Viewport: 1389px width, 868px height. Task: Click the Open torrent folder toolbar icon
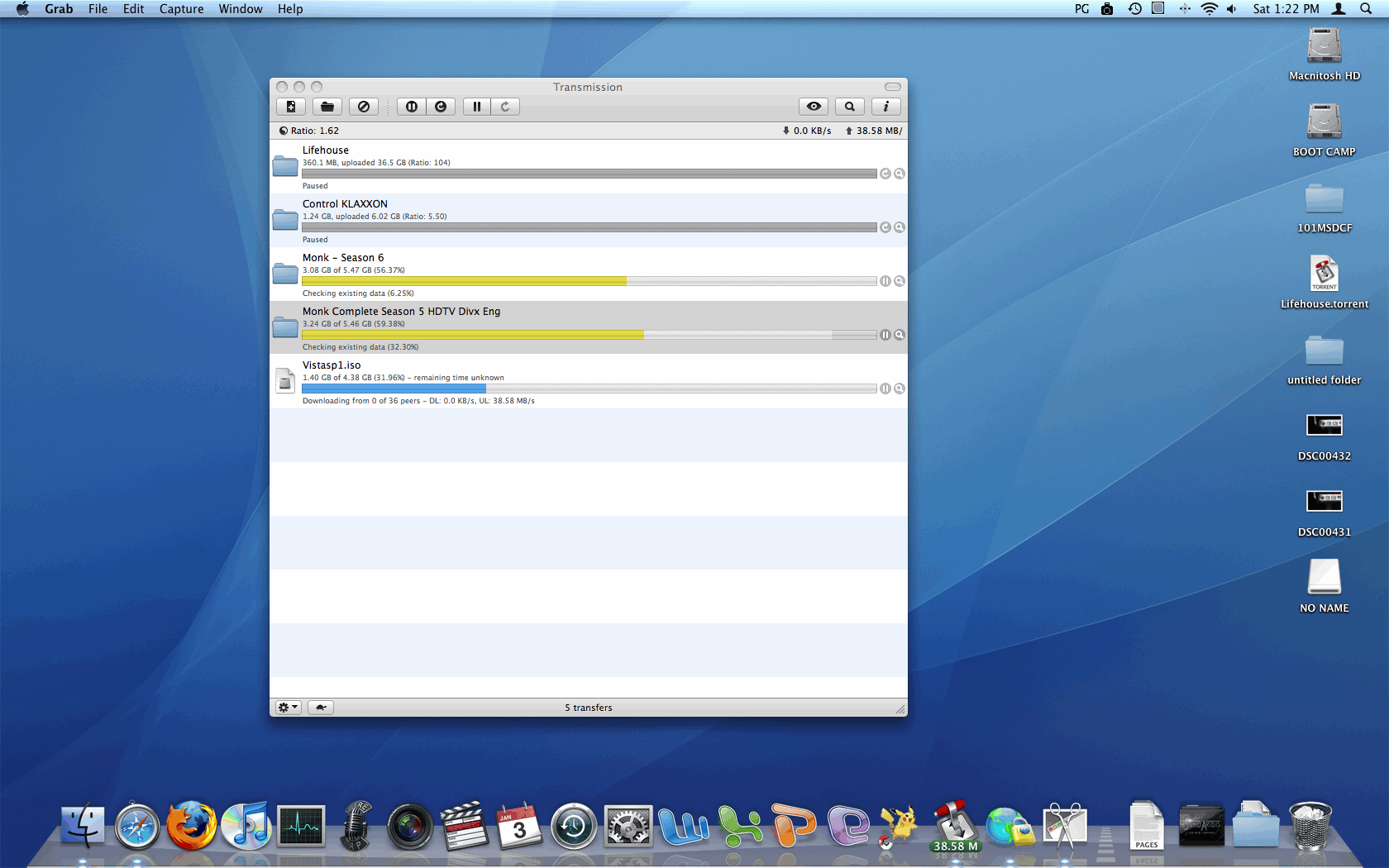327,107
